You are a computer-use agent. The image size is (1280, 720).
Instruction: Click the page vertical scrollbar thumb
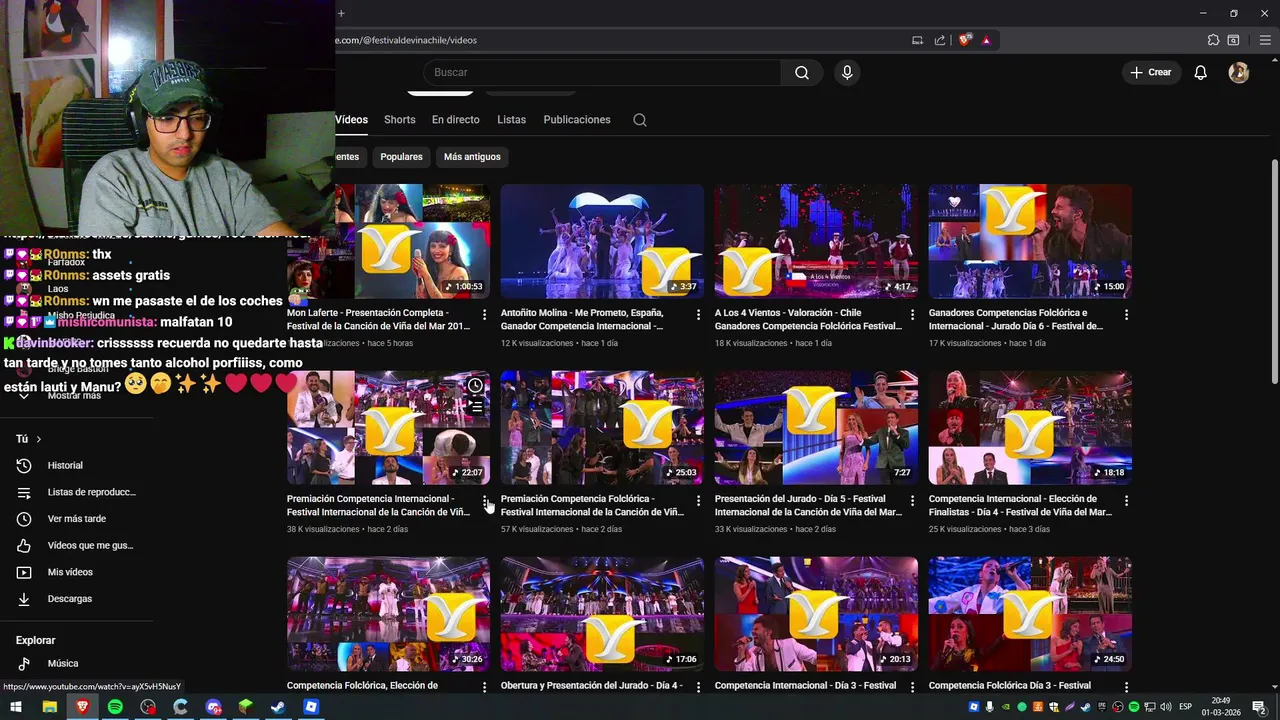(1274, 270)
